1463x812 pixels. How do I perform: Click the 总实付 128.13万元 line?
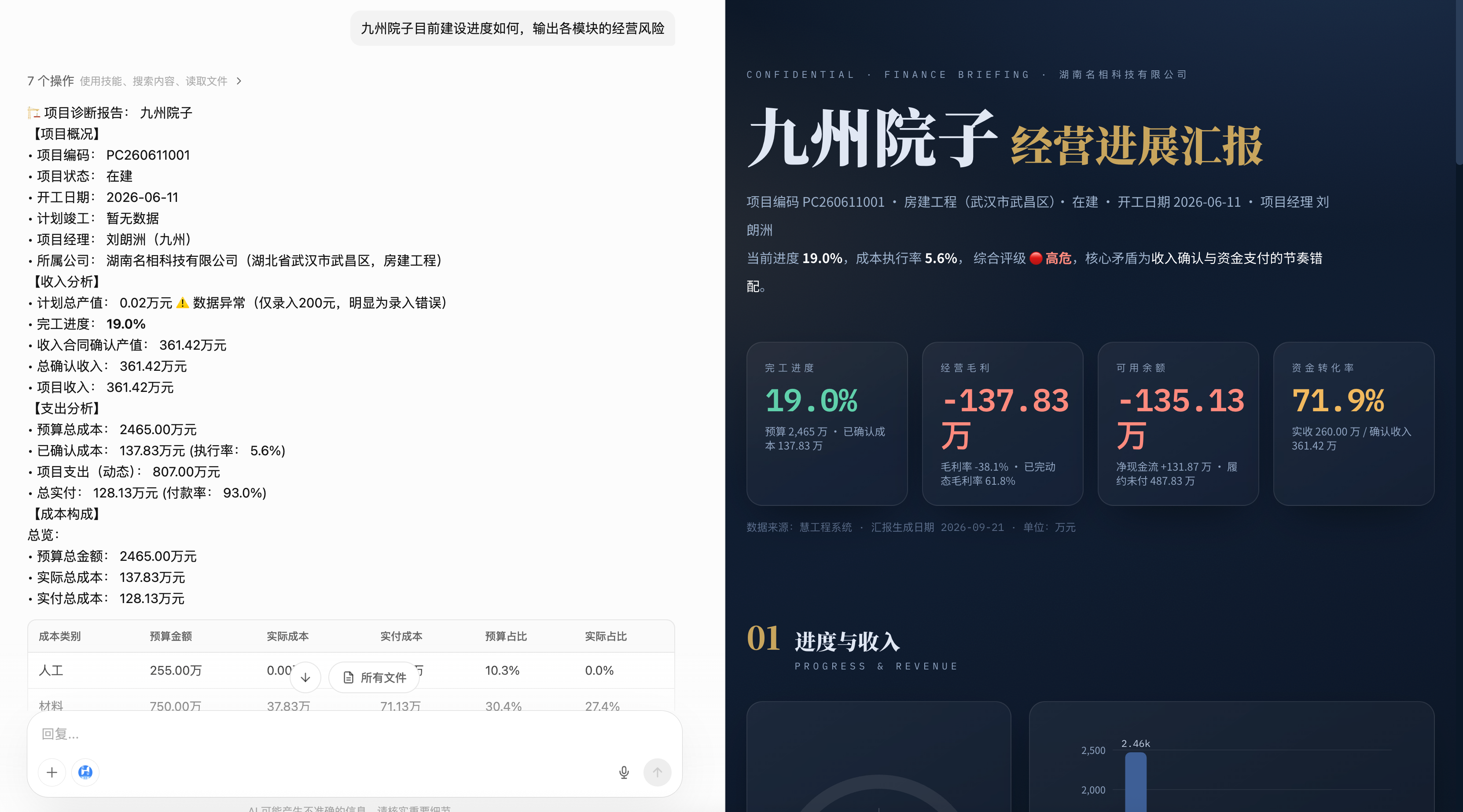click(147, 493)
